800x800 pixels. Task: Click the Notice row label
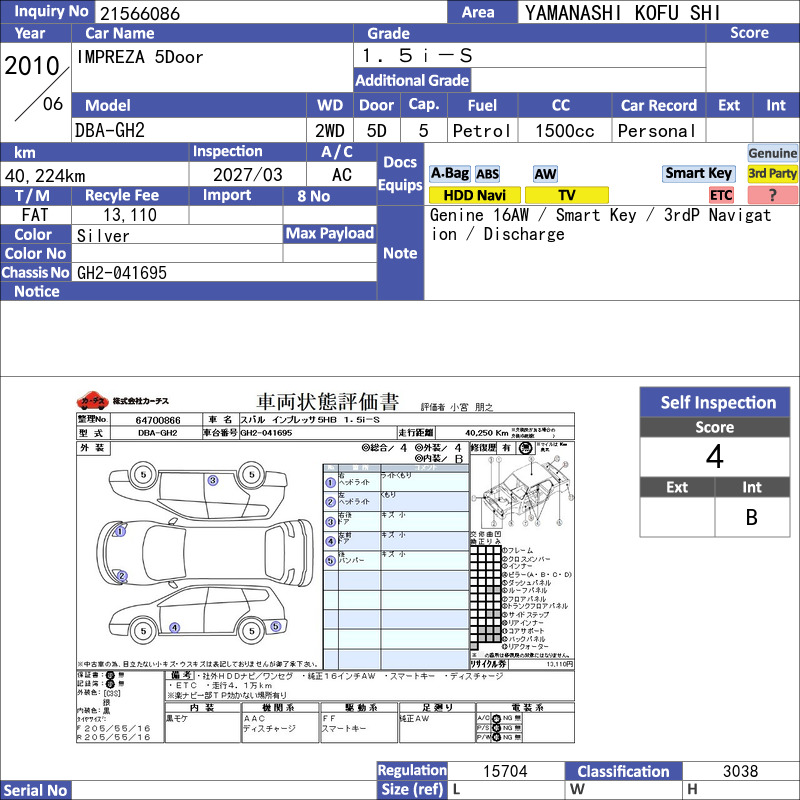coord(37,291)
